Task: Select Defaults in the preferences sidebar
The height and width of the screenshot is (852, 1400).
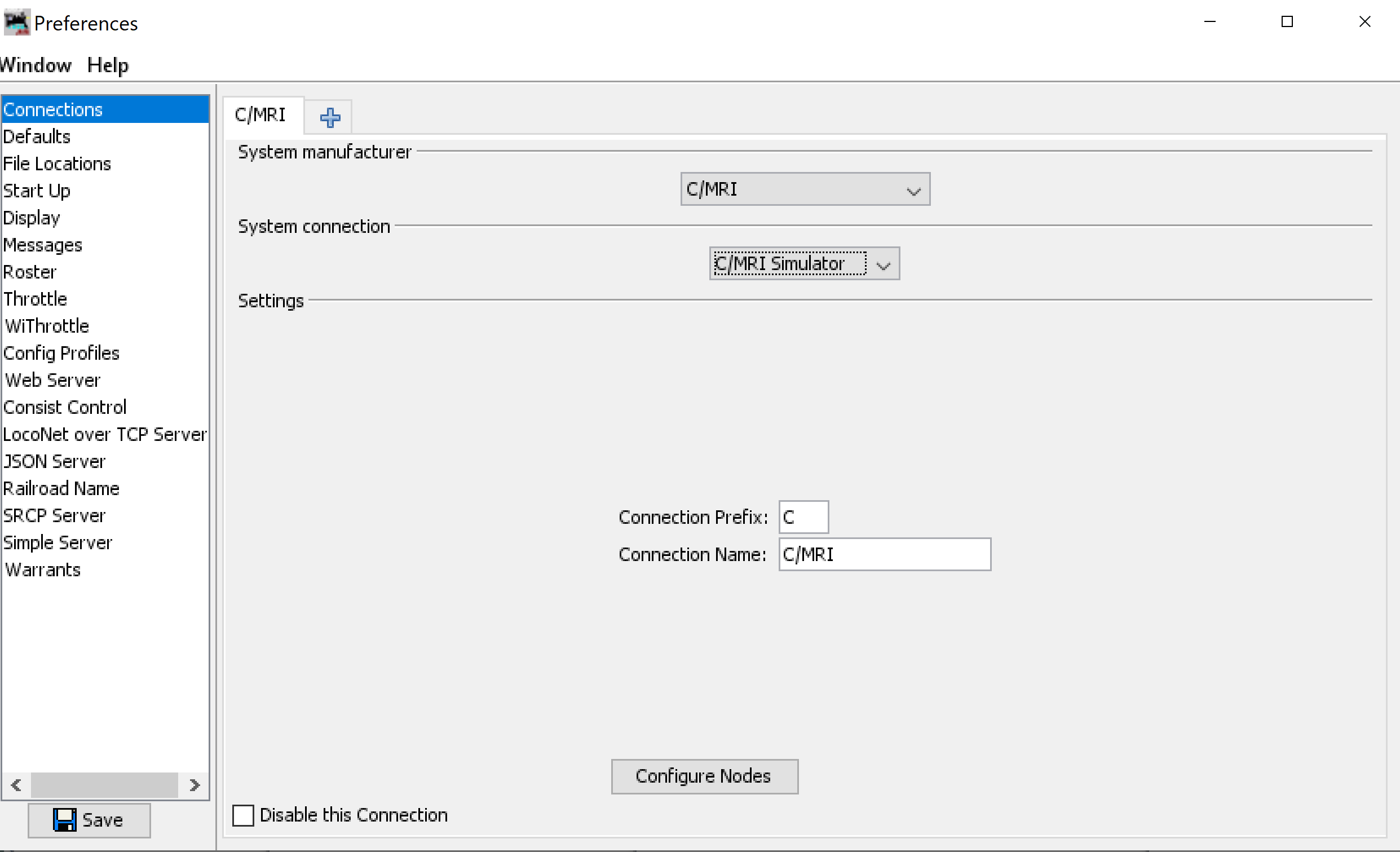Action: pyautogui.click(x=36, y=136)
